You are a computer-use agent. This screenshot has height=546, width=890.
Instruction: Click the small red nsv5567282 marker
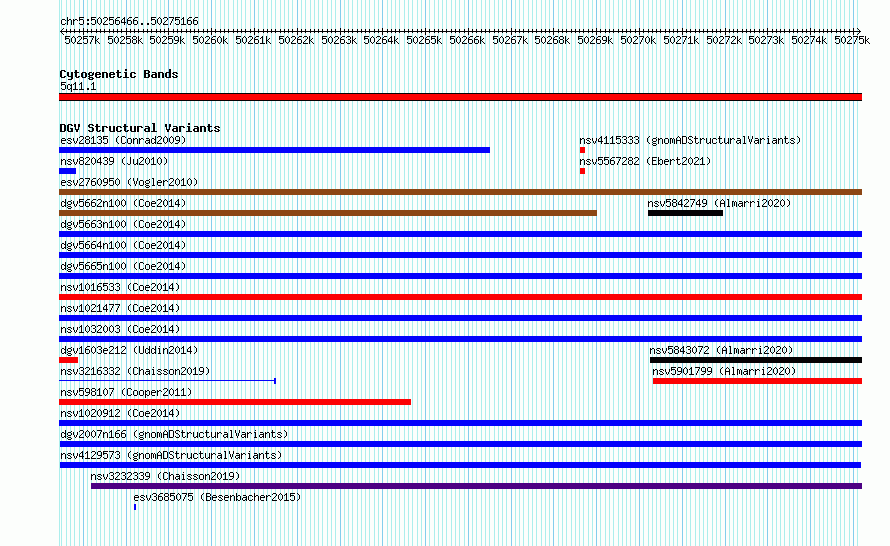(582, 171)
